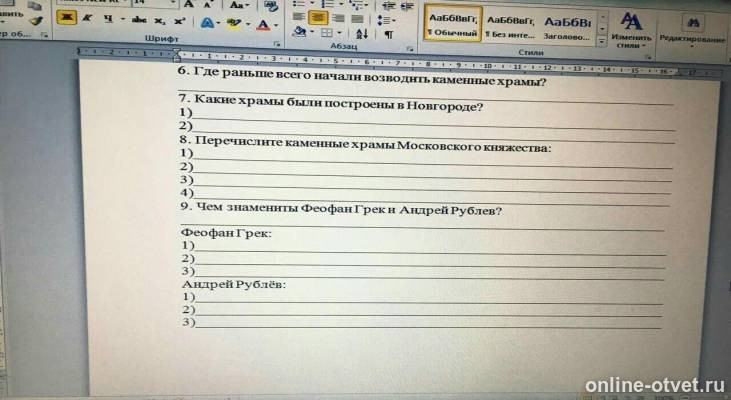Image resolution: width=731 pixels, height=400 pixels.
Task: Click Изменить стили AA icon
Action: click(631, 21)
